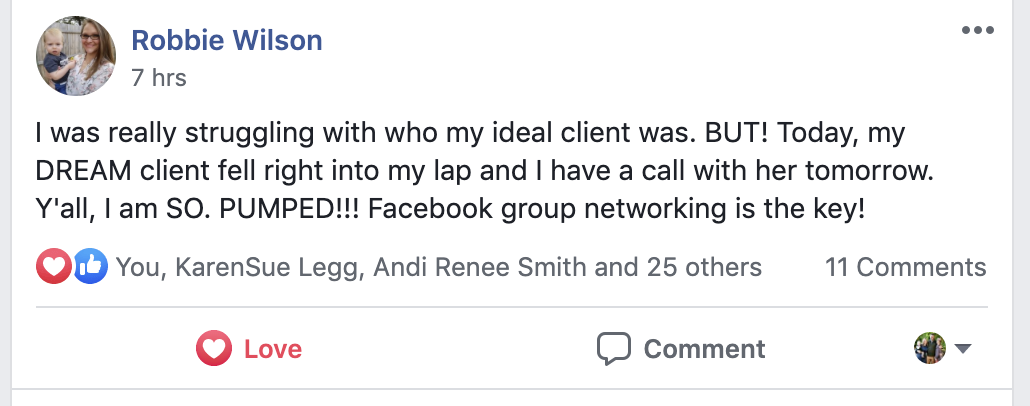
Task: Click the "Y'all, I am SO. PUMPED!!!" text
Action: pos(207,211)
